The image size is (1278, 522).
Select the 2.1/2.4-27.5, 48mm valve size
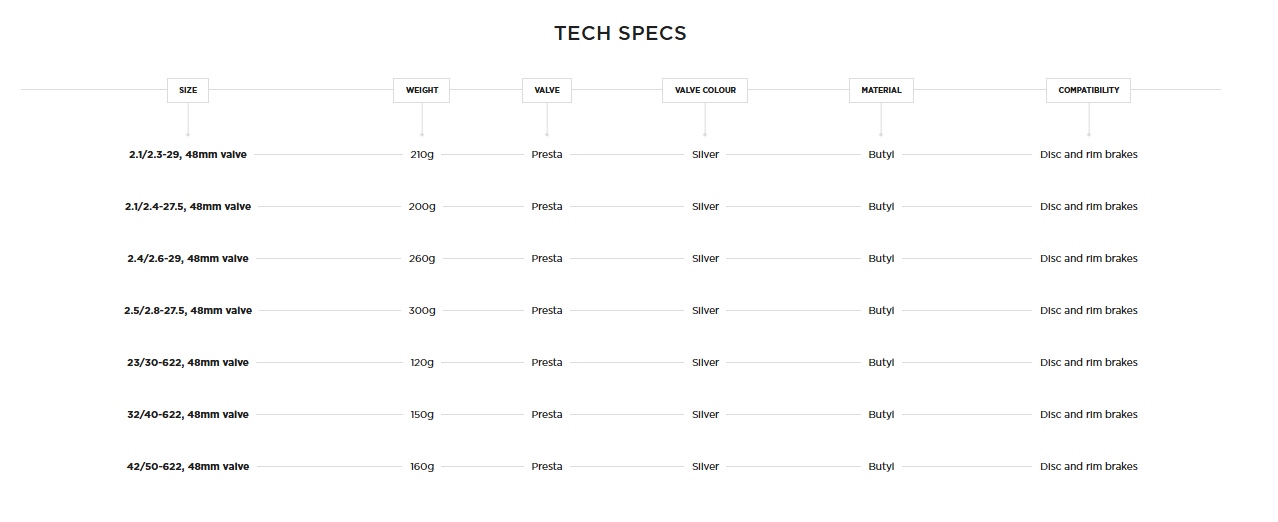188,207
